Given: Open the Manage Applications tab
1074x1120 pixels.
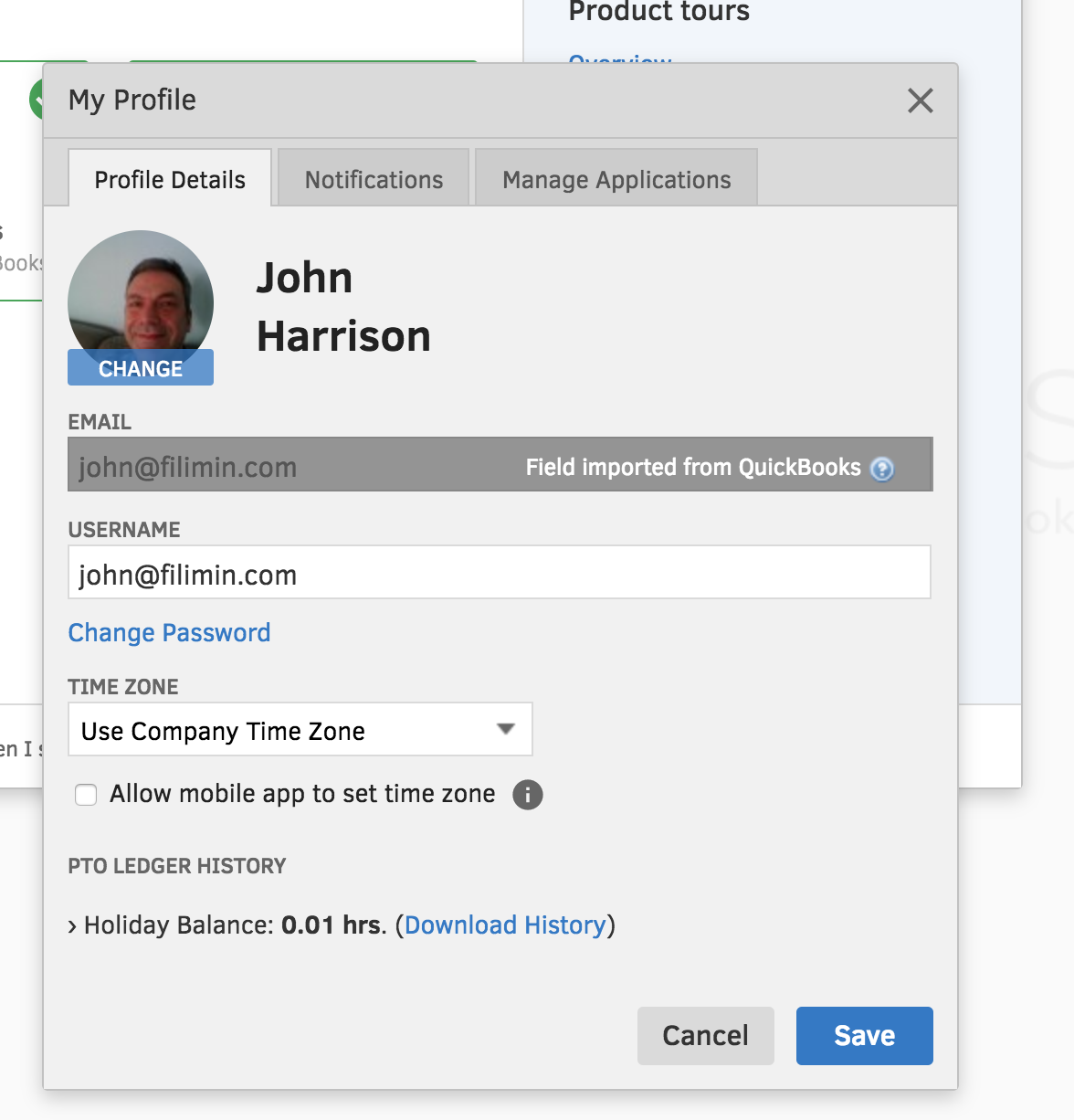Looking at the screenshot, I should [x=616, y=179].
